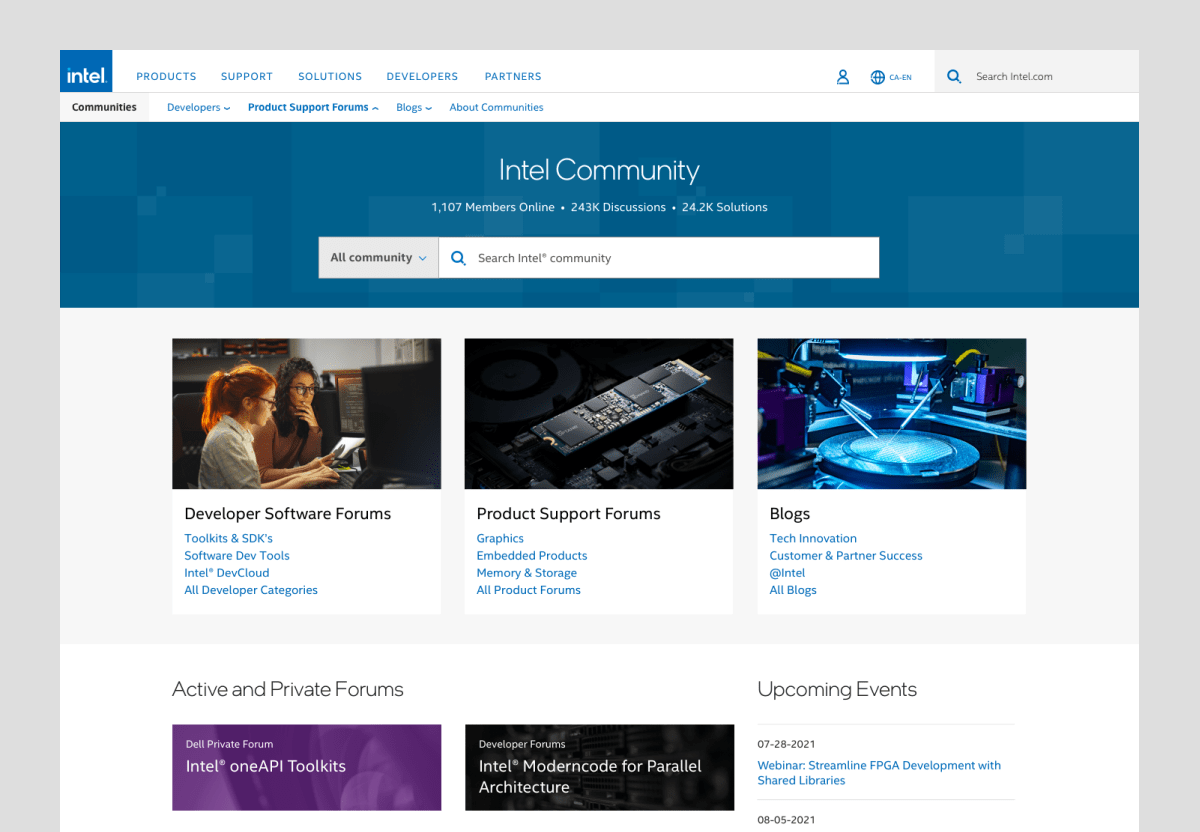Open the SOLUTIONS menu
The image size is (1200, 832).
click(330, 76)
